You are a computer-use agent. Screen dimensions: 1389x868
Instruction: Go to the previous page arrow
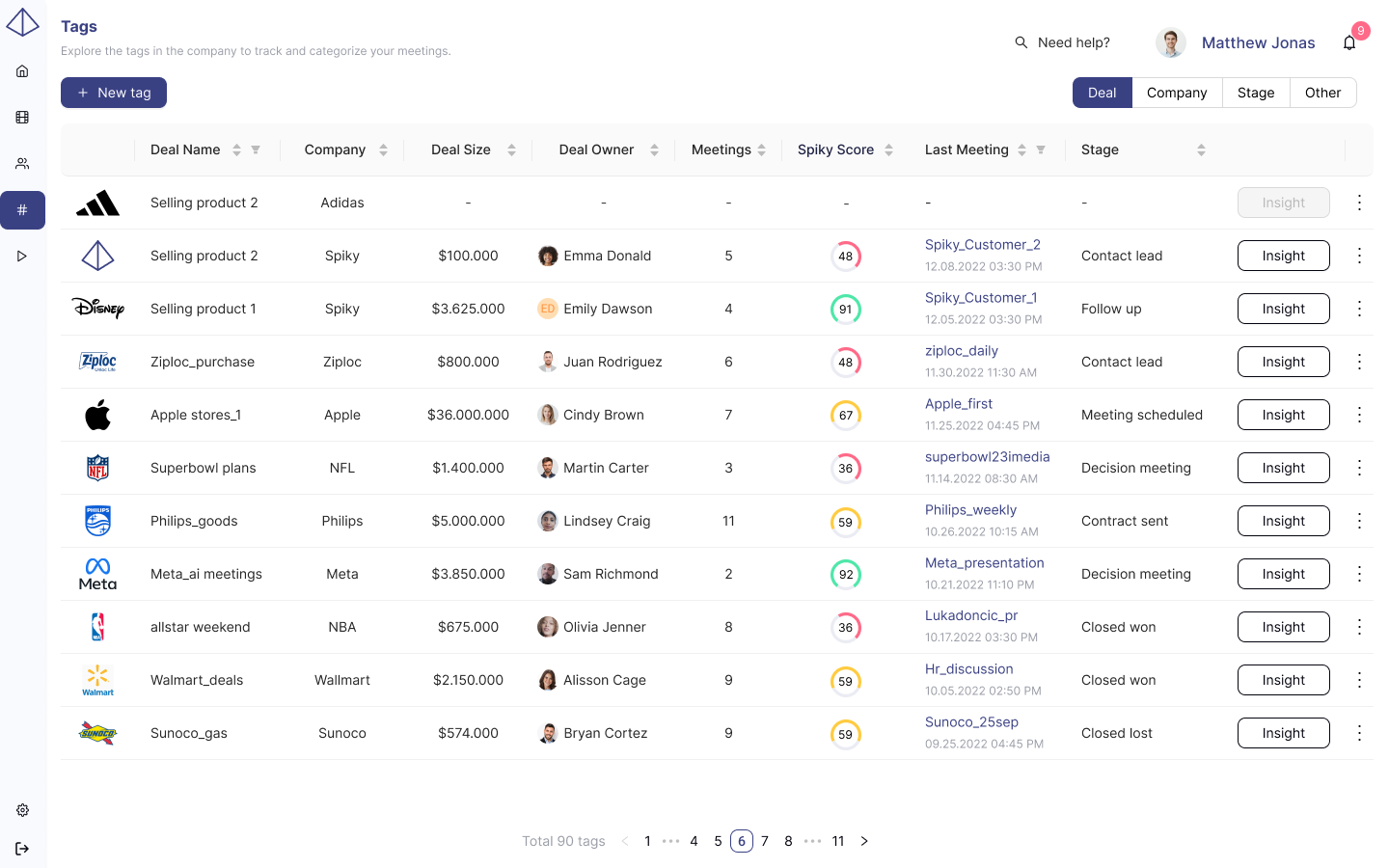click(625, 841)
